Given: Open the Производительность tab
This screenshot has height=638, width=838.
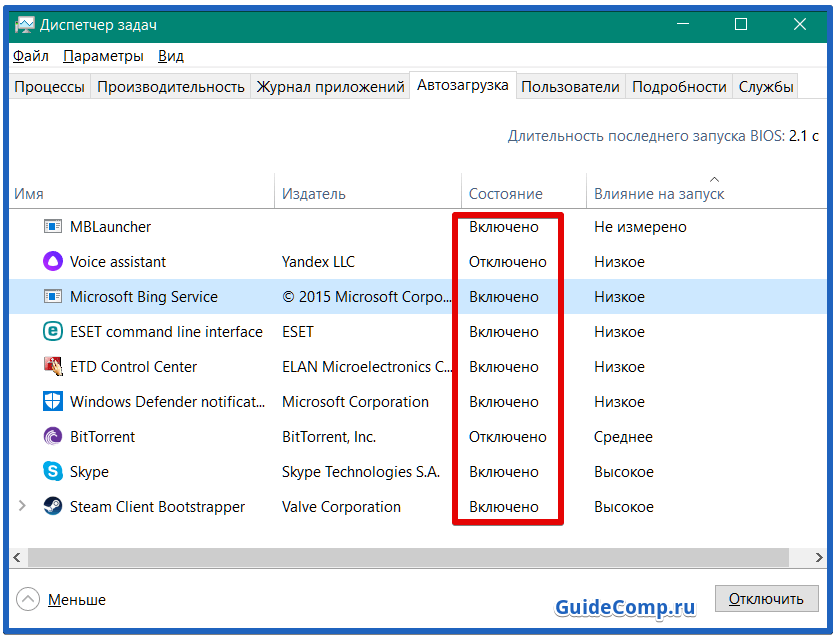Looking at the screenshot, I should pos(170,87).
